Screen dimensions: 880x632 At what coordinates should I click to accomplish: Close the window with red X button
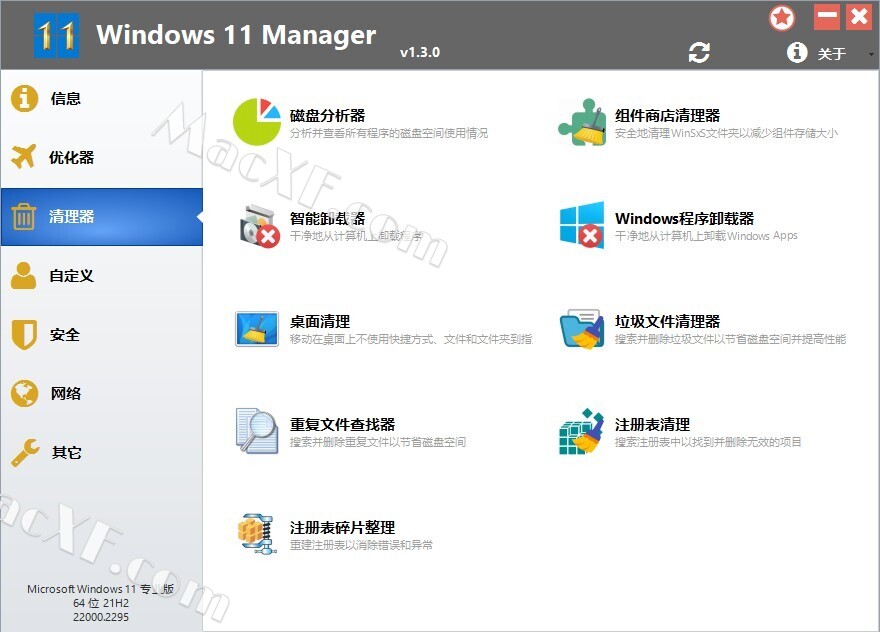[x=859, y=17]
